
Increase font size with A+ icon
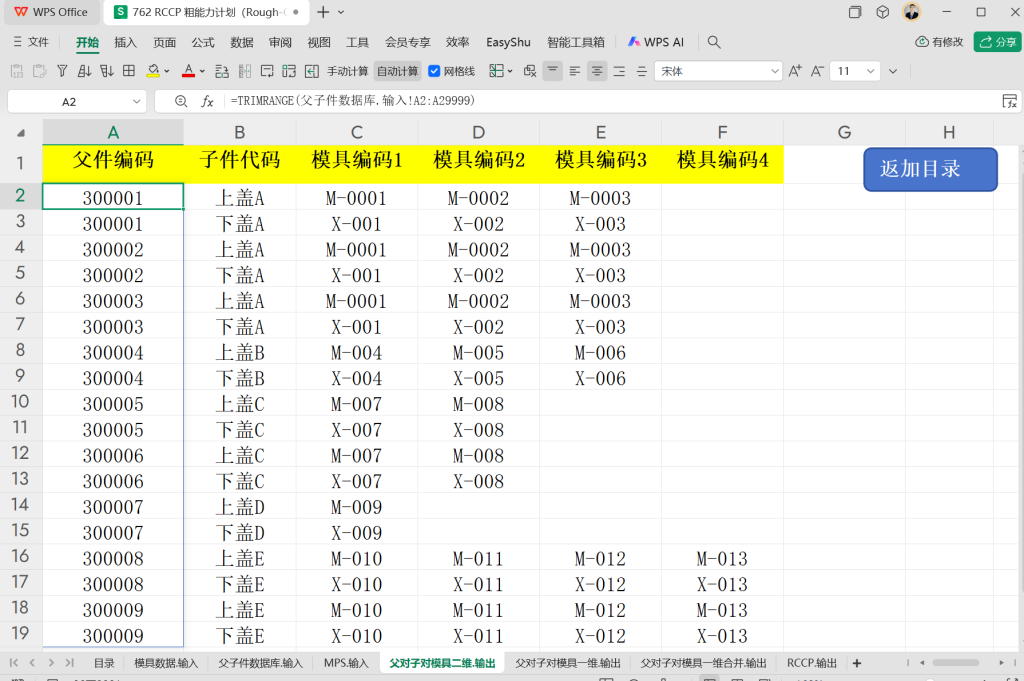[795, 71]
